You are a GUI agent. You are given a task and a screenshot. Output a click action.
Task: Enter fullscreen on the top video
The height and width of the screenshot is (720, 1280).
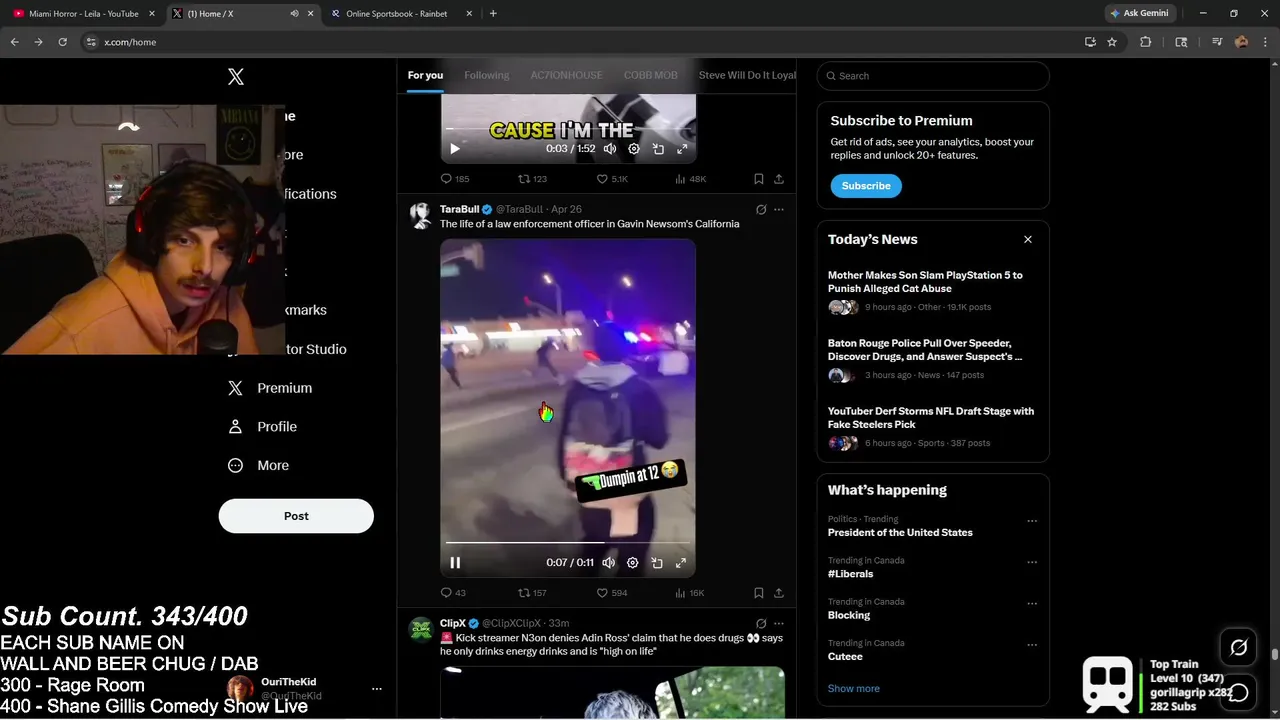coord(682,149)
